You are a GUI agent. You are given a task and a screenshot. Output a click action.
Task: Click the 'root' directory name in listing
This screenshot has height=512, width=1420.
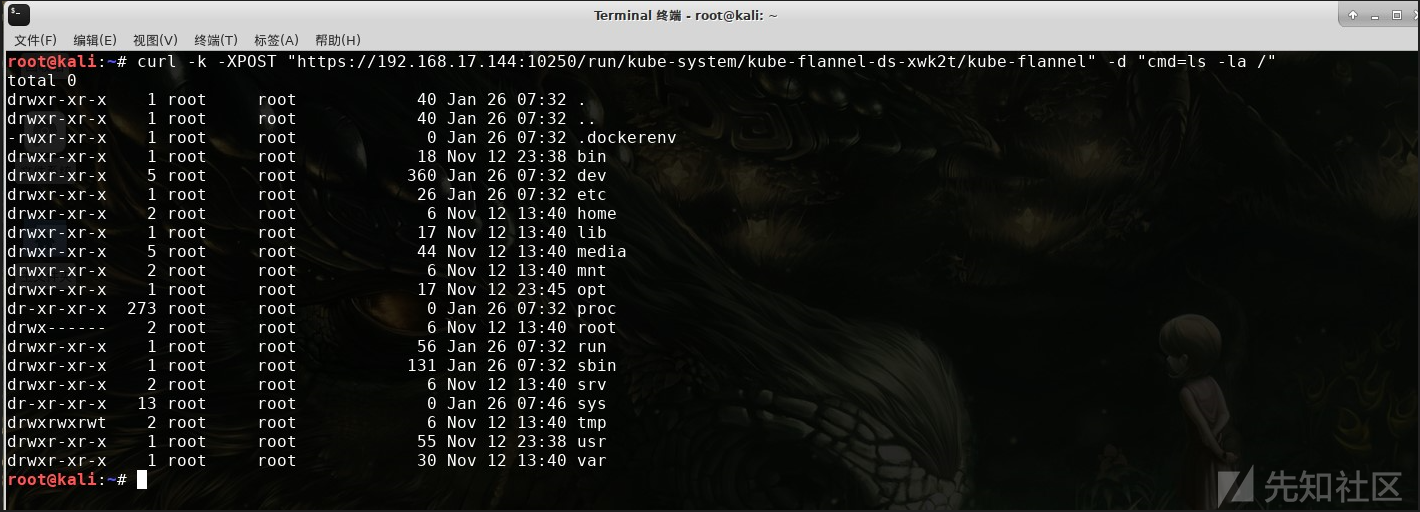point(597,328)
